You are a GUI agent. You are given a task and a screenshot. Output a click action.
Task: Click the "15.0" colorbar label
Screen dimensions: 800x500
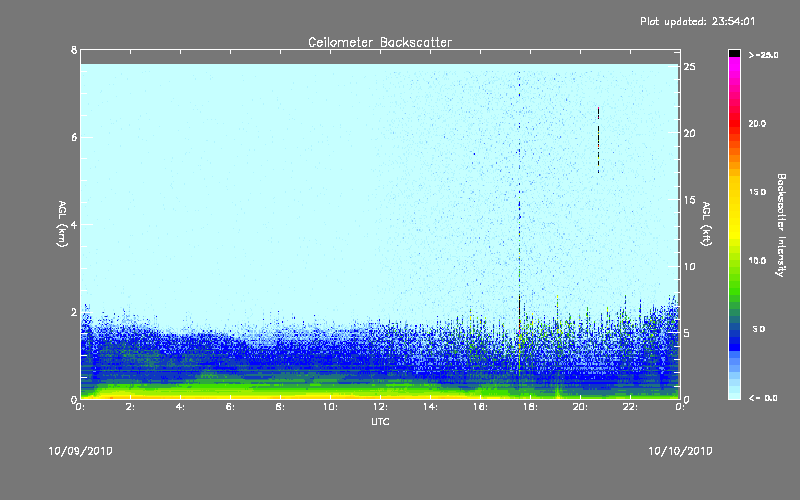tap(757, 192)
